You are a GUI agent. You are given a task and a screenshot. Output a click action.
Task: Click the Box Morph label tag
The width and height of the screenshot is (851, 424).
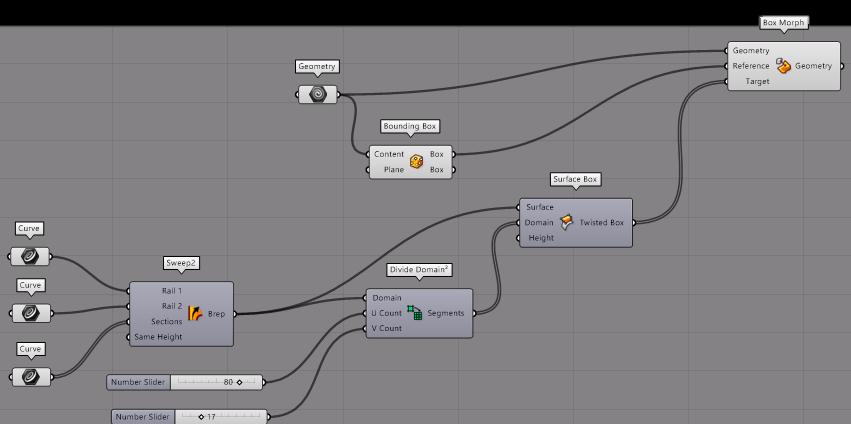[784, 23]
